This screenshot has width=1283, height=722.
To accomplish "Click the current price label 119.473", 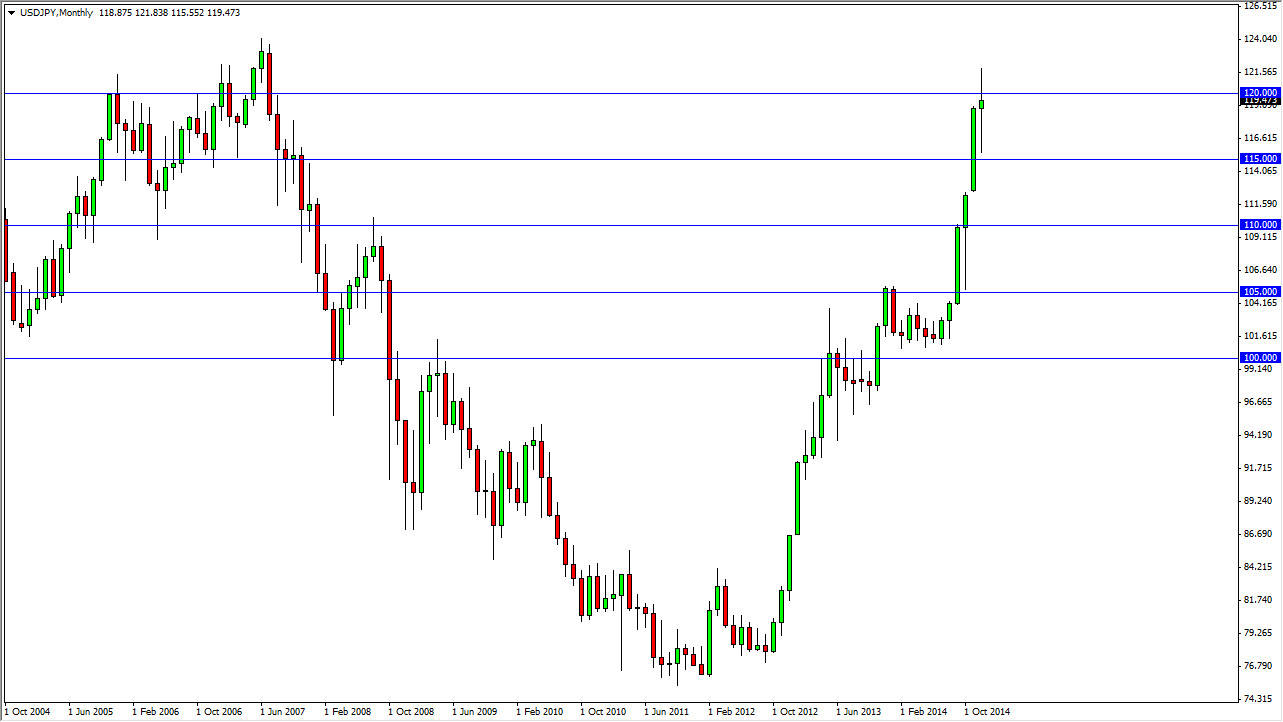I will pos(1258,101).
